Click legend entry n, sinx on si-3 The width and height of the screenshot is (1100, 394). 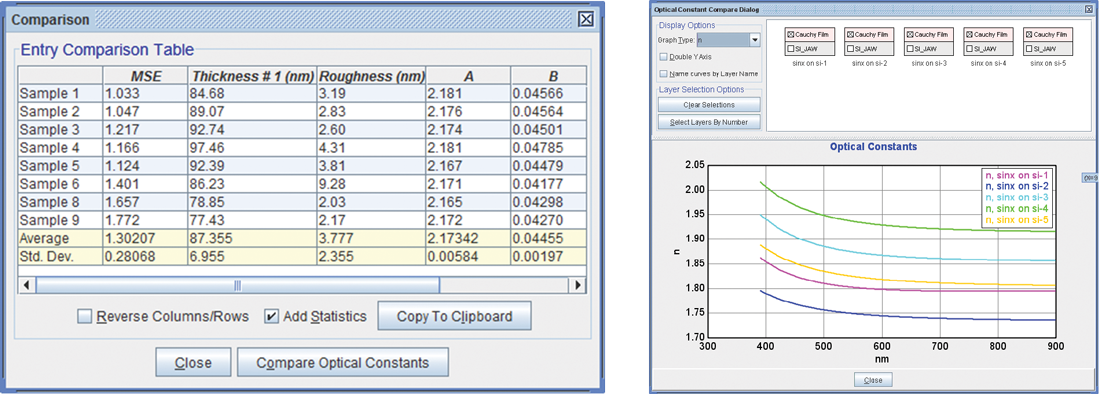[1016, 197]
